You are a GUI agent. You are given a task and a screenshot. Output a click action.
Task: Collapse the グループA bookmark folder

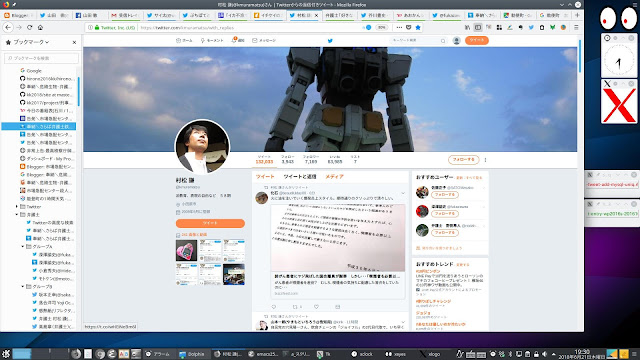pyautogui.click(x=23, y=247)
